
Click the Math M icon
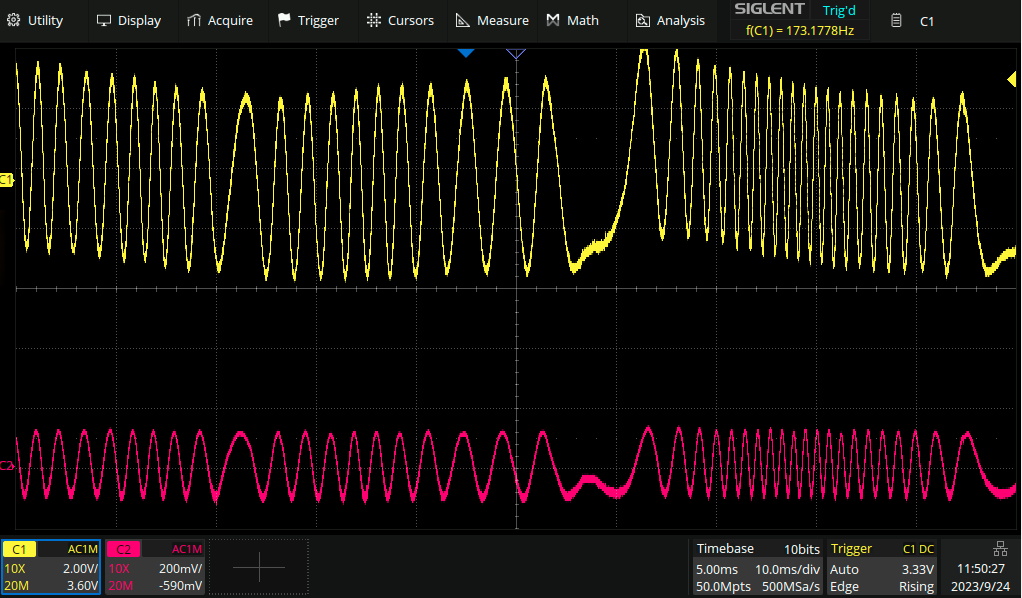point(553,20)
